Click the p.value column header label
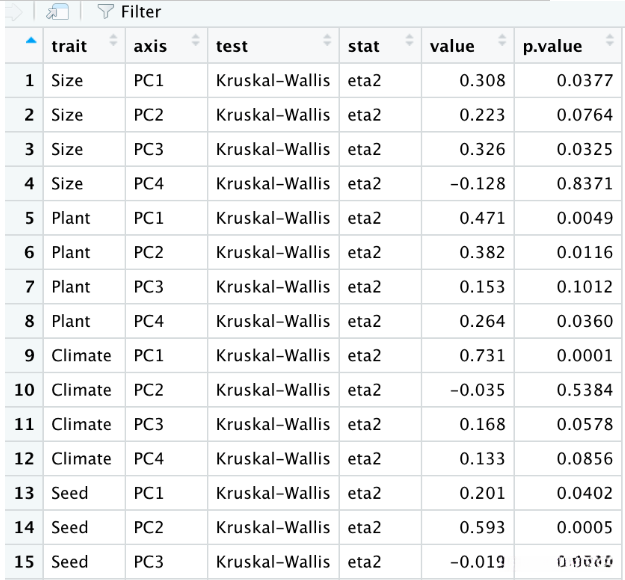625x580 pixels. pyautogui.click(x=553, y=46)
